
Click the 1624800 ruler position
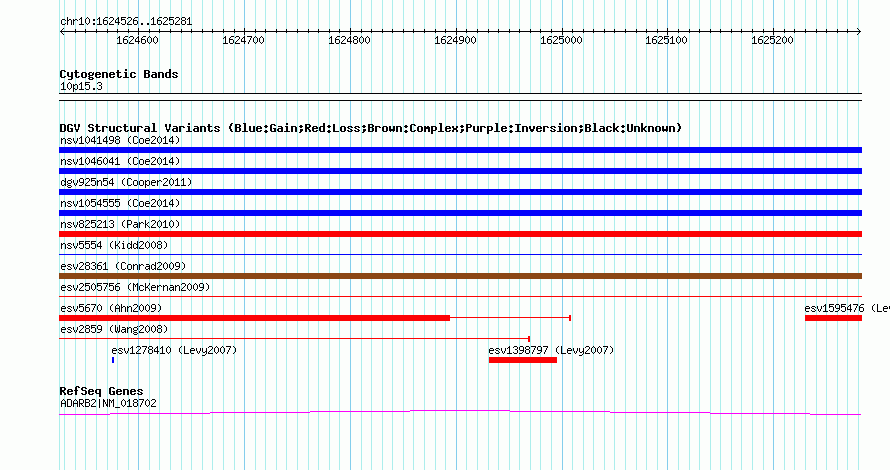pyautogui.click(x=349, y=40)
